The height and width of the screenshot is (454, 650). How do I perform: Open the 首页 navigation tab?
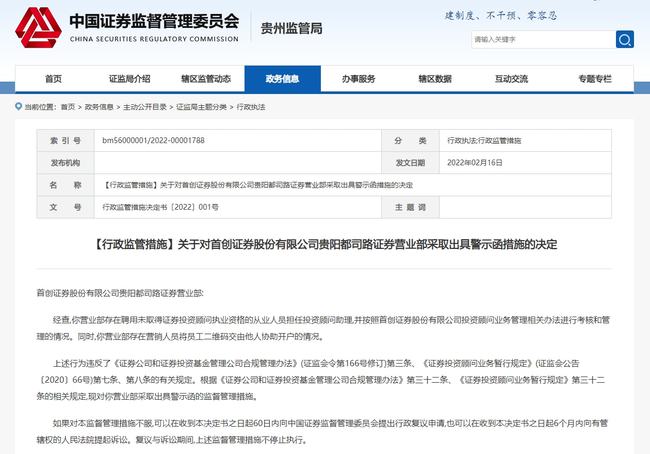point(53,79)
